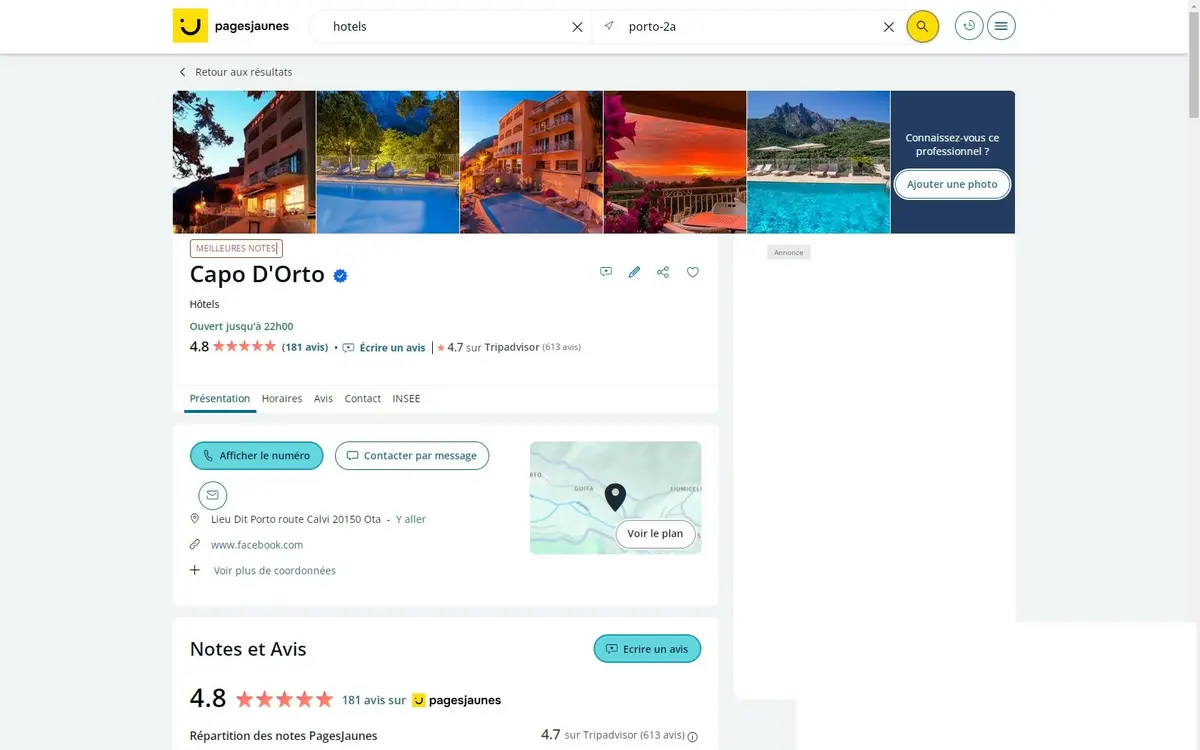Click the verified blue checkmark badge
Image resolution: width=1200 pixels, height=750 pixels.
tap(340, 275)
